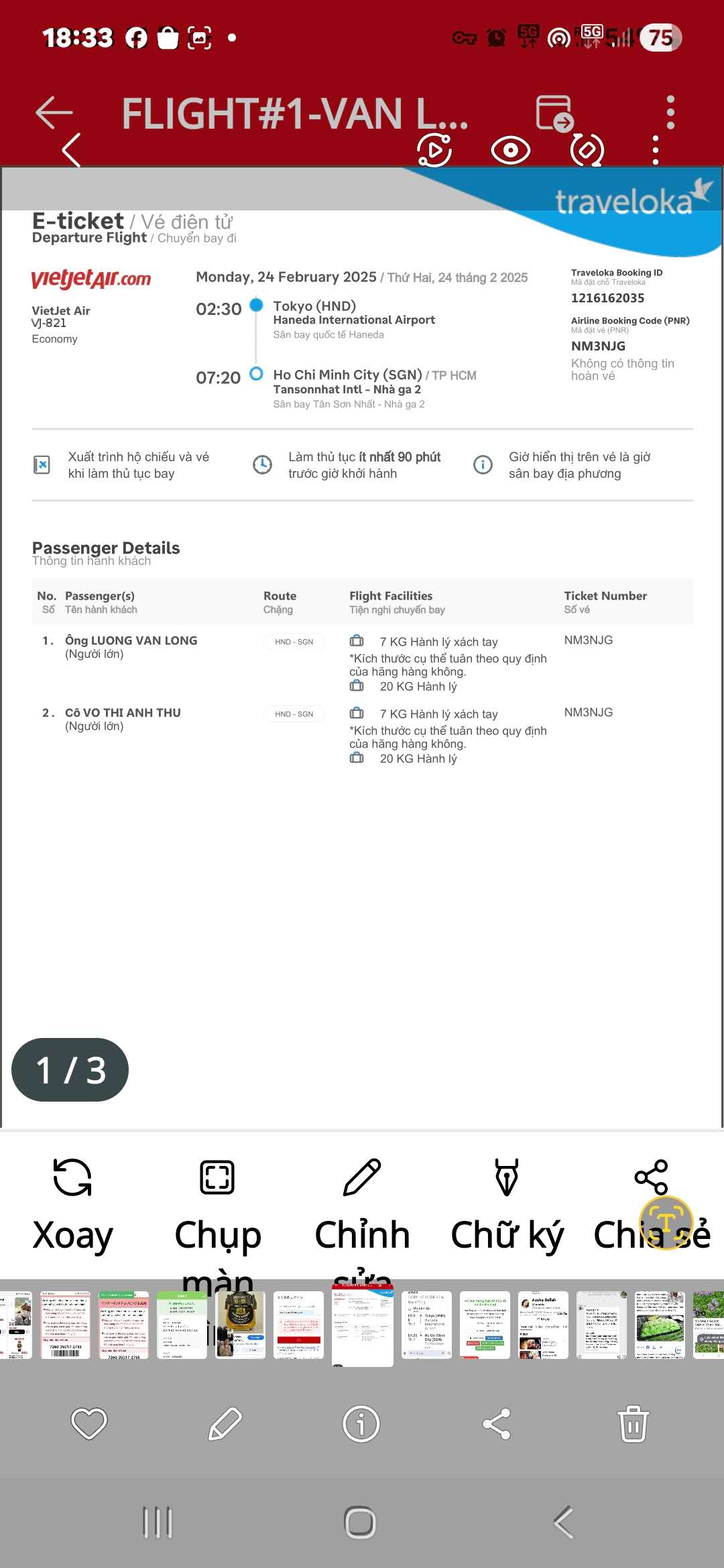The image size is (724, 1568).
Task: Select the Chữ ký signature pen icon
Action: (x=507, y=1177)
